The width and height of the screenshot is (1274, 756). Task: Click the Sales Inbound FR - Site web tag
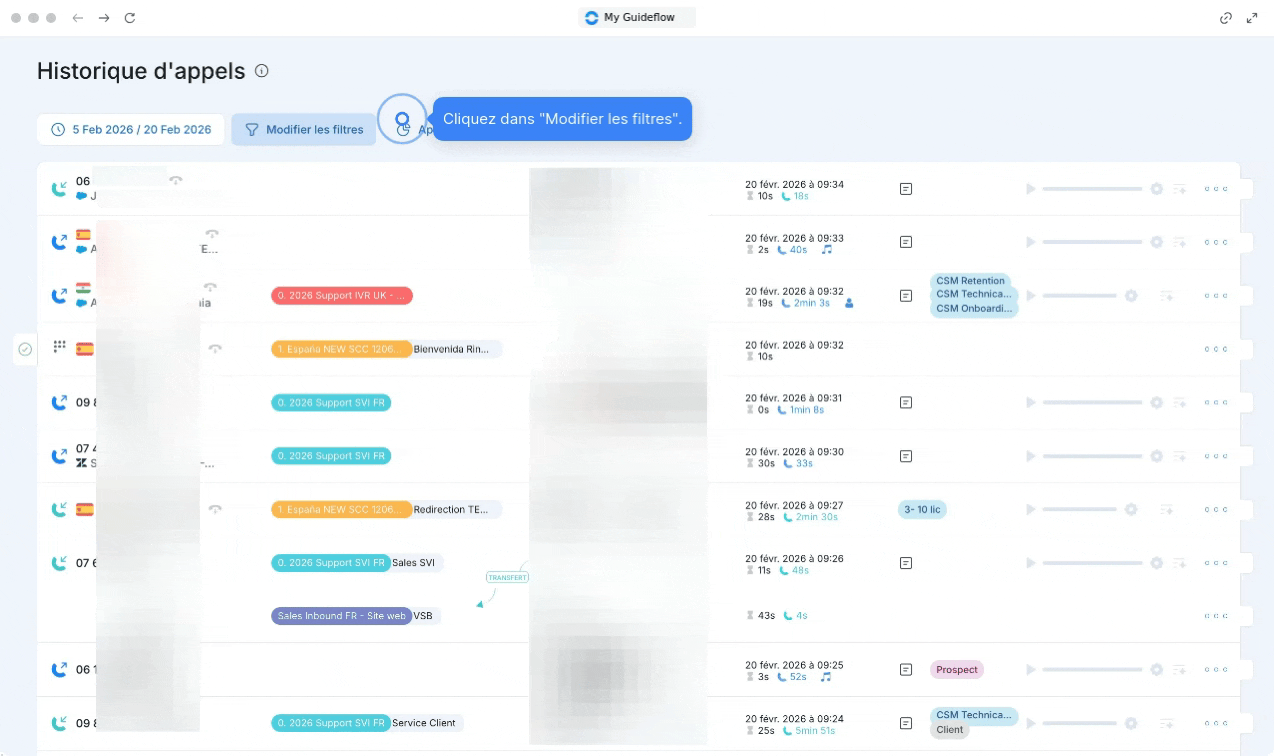click(341, 616)
